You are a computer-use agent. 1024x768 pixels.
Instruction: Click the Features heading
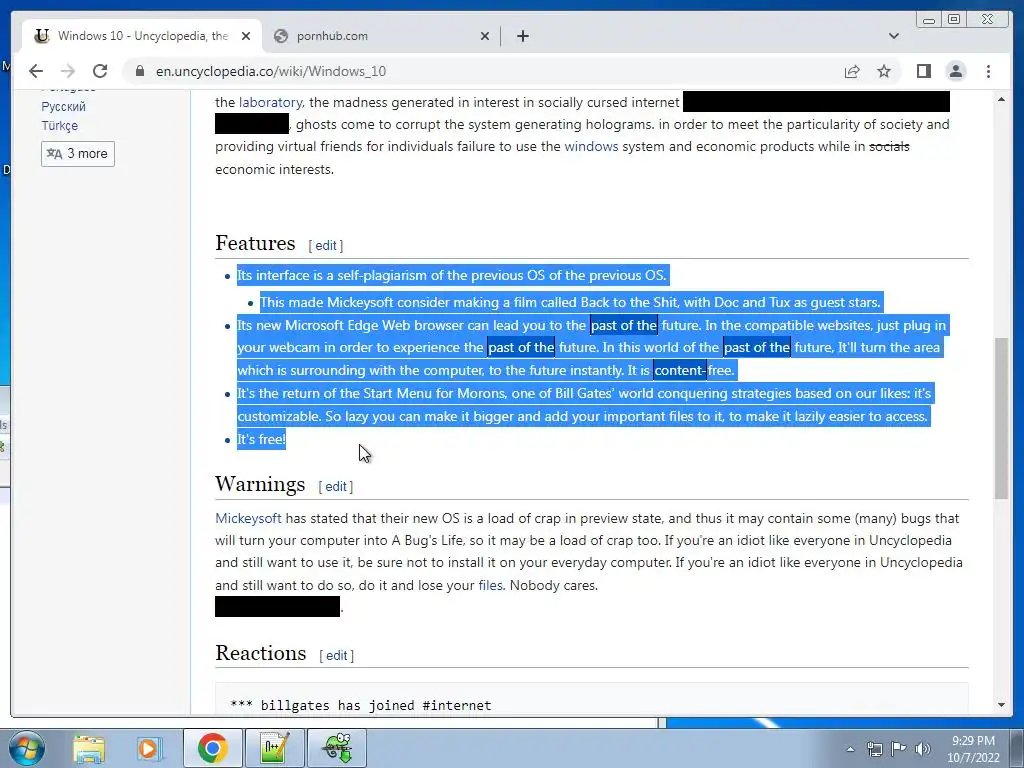[255, 243]
